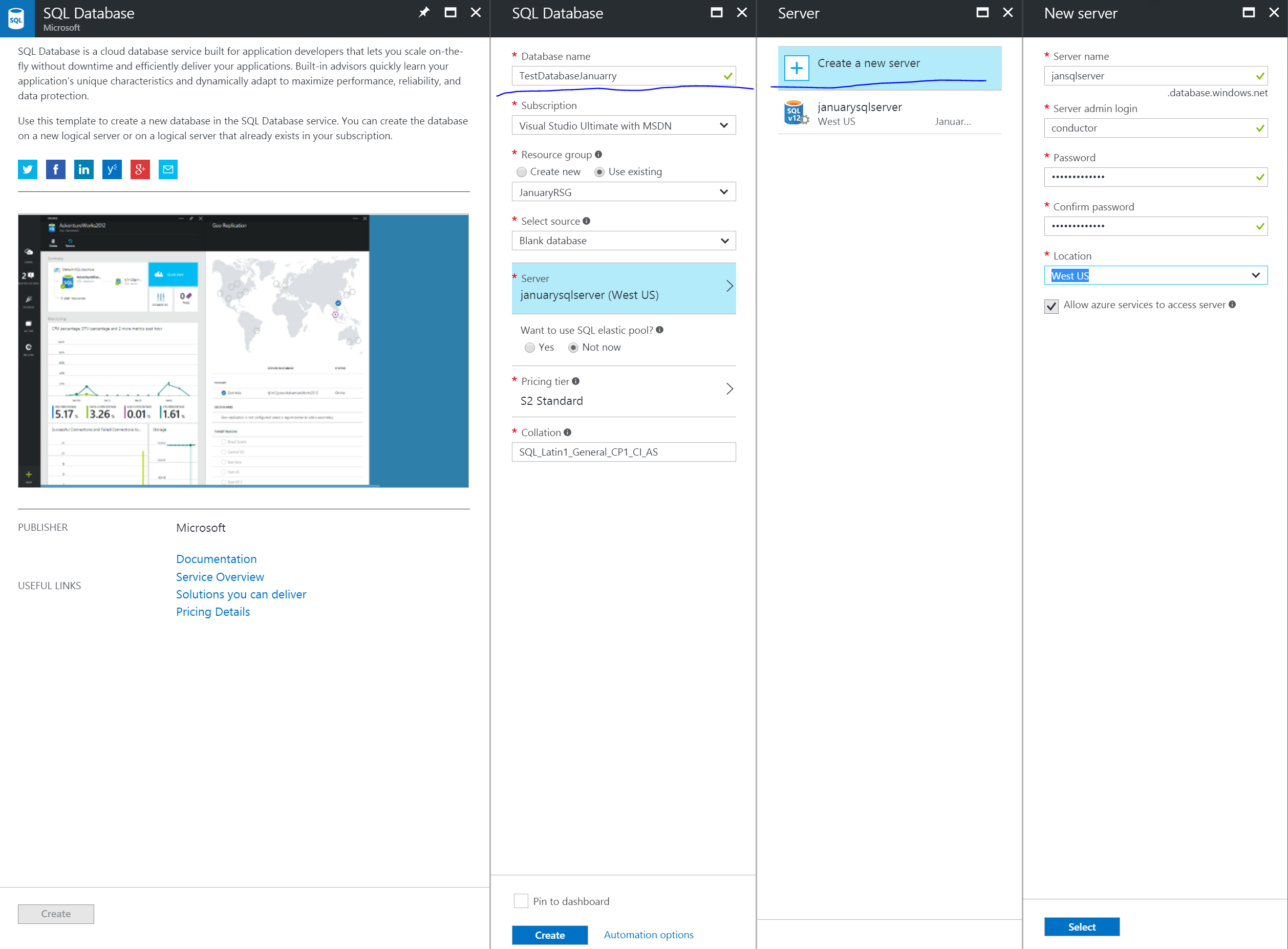Click the plus icon to create new server
The height and width of the screenshot is (949, 1288).
[797, 69]
